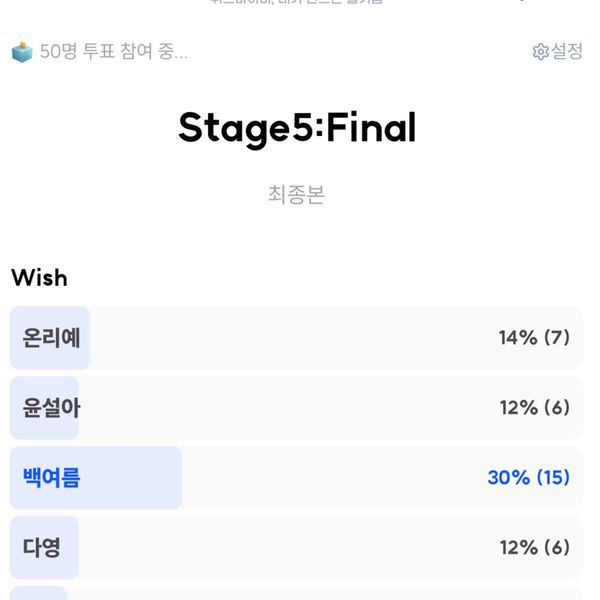
Task: Tap the 14% (7) result
Action: point(534,338)
